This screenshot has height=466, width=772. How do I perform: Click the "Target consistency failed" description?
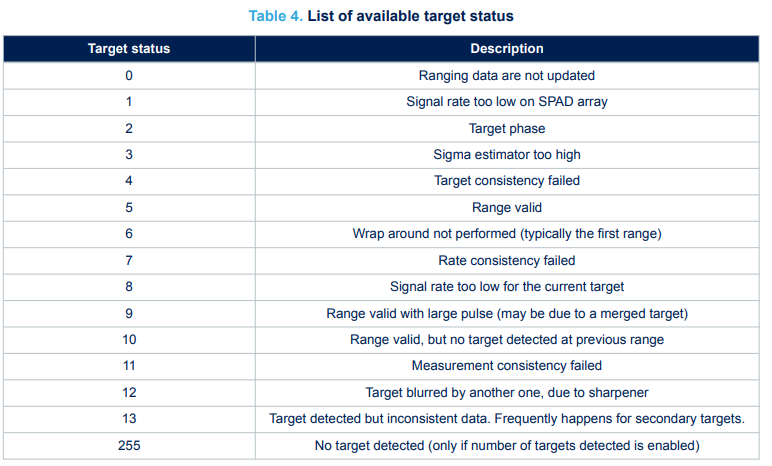coord(507,181)
